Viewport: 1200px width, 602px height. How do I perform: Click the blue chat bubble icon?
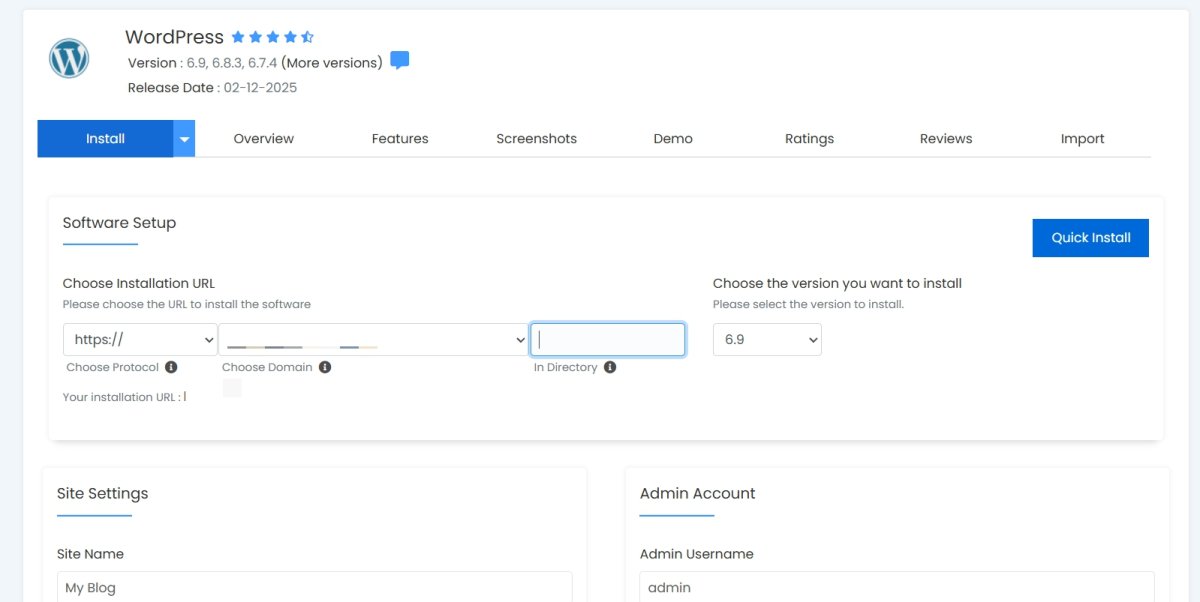tap(399, 61)
